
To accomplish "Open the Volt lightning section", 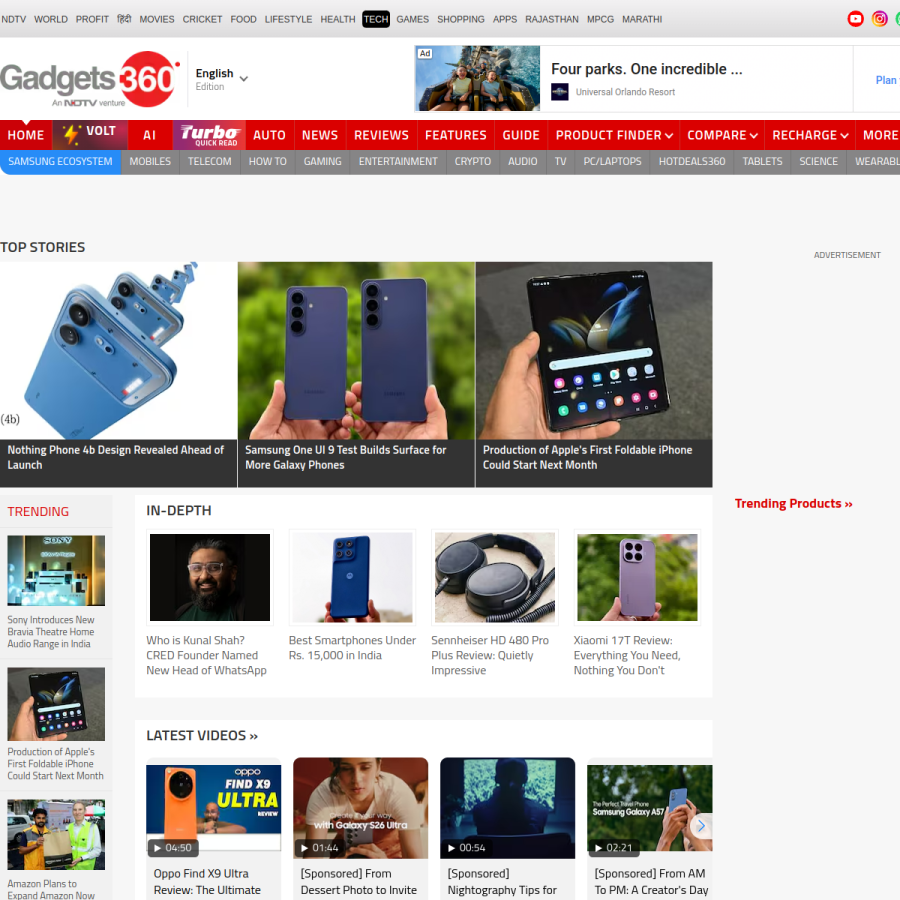I will tap(90, 135).
